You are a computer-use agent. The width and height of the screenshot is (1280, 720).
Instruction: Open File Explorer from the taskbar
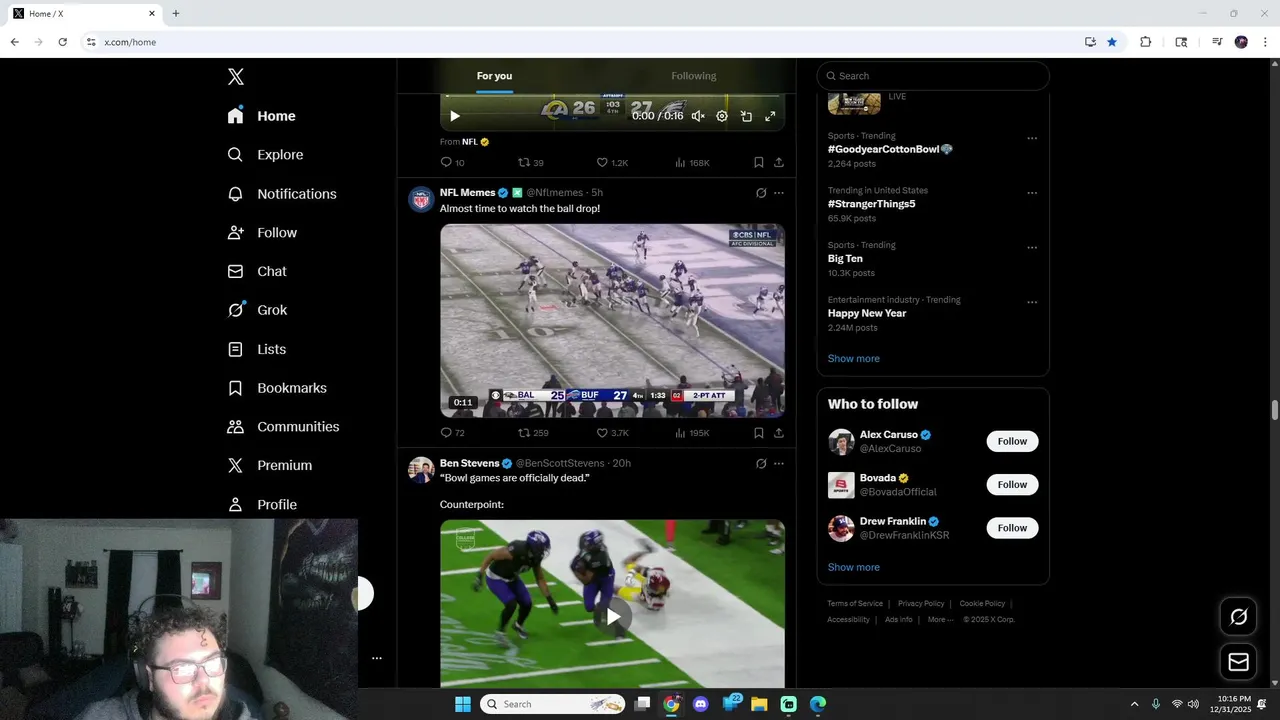click(x=759, y=704)
